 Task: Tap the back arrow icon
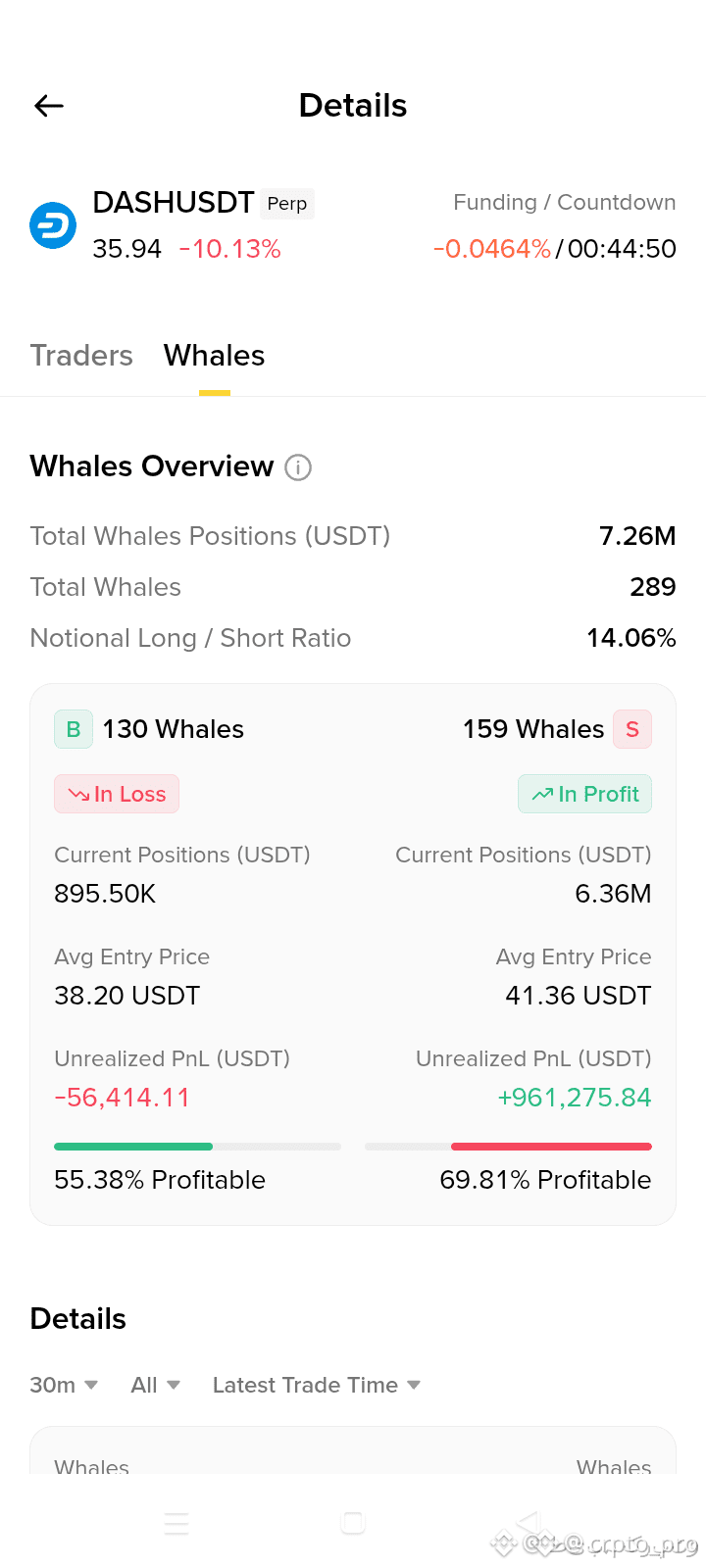(49, 106)
